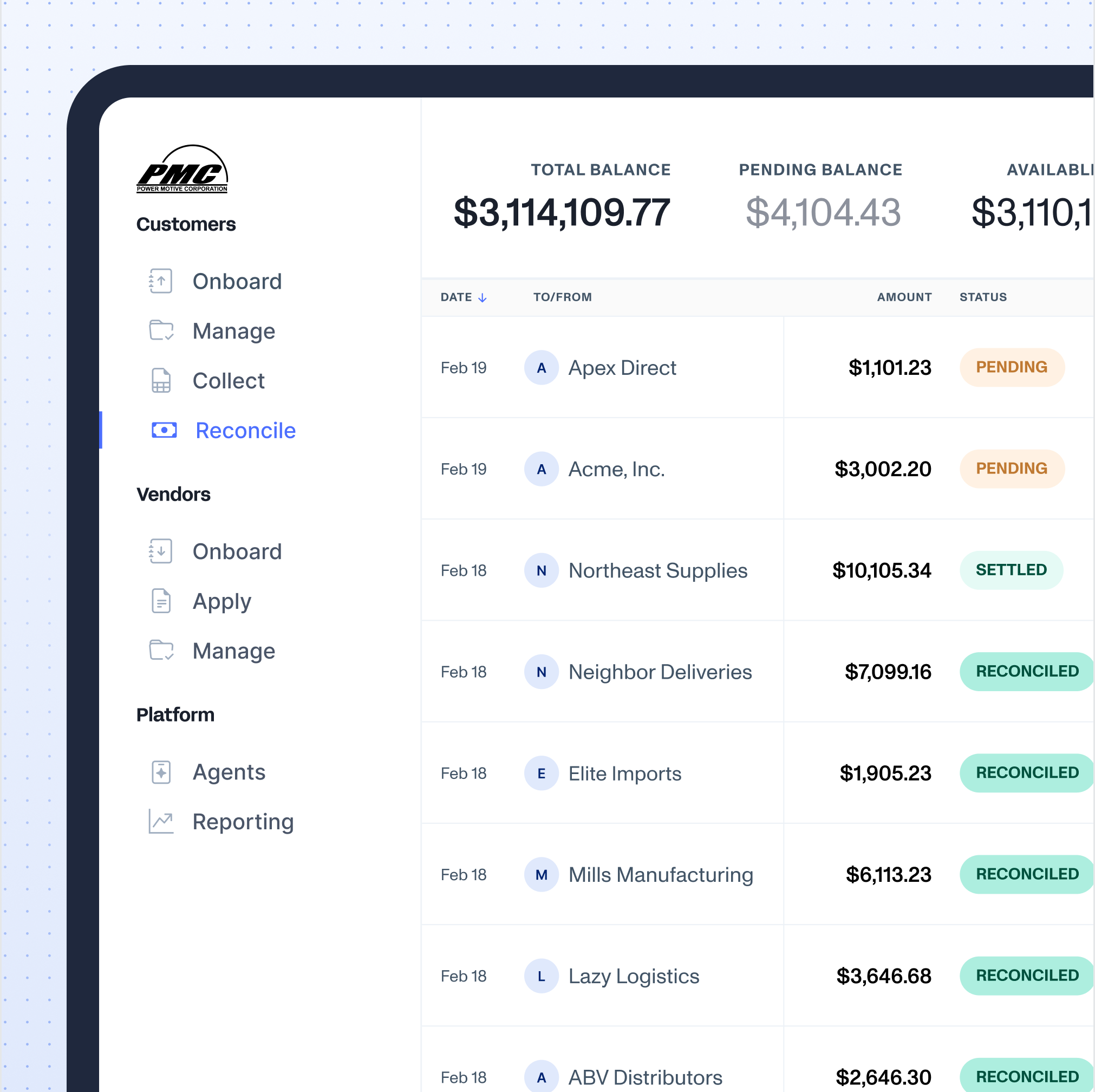
Task: Click the PENDING badge for Acme, Inc.
Action: click(1012, 469)
